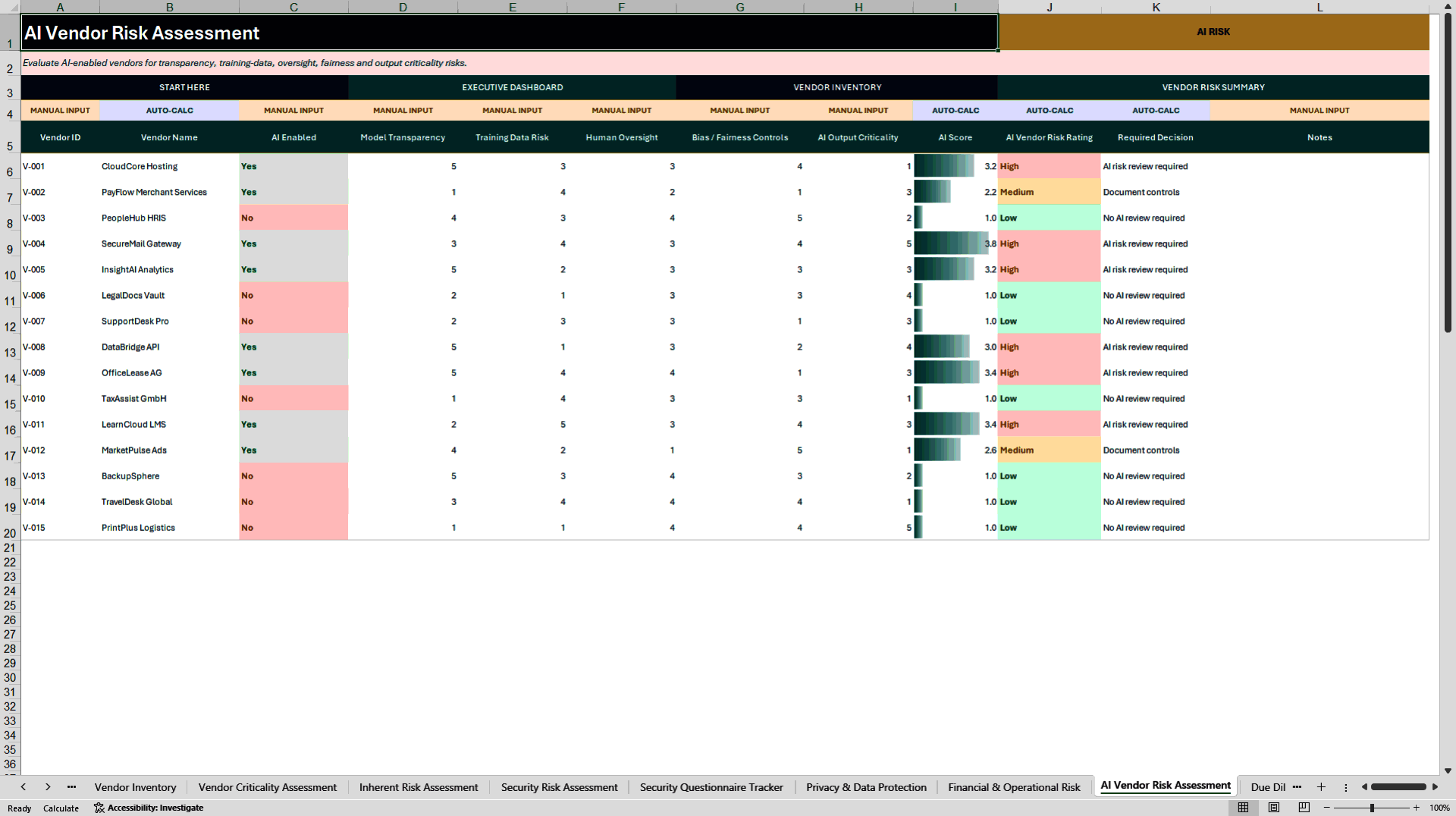This screenshot has width=1456, height=816.
Task: Click the 100% zoom level
Action: (1439, 808)
